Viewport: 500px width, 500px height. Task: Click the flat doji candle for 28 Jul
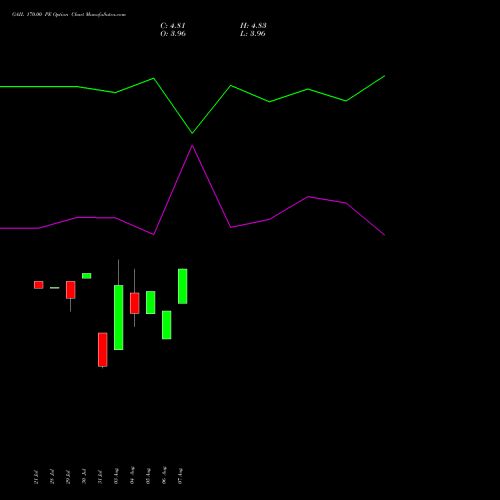click(x=55, y=288)
